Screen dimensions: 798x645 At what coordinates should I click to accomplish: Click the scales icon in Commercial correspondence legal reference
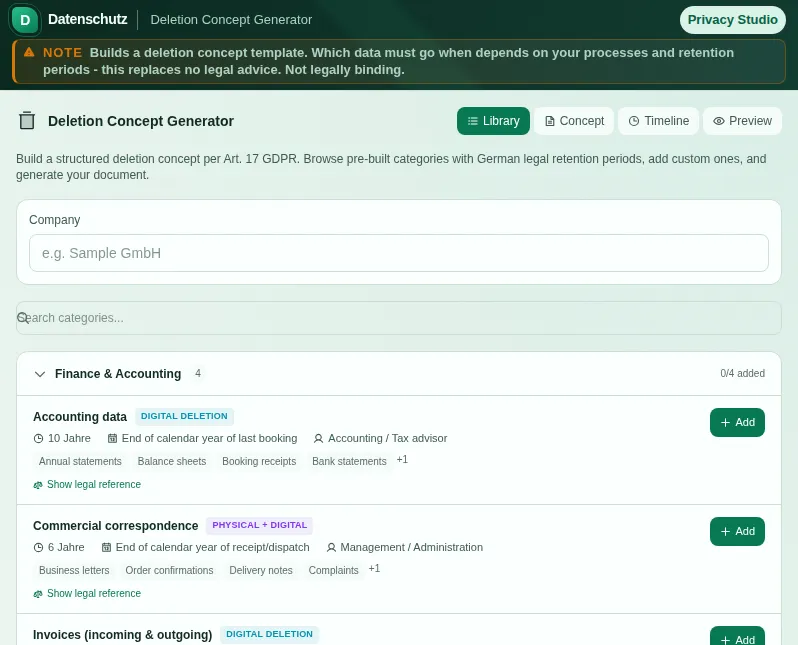(38, 594)
